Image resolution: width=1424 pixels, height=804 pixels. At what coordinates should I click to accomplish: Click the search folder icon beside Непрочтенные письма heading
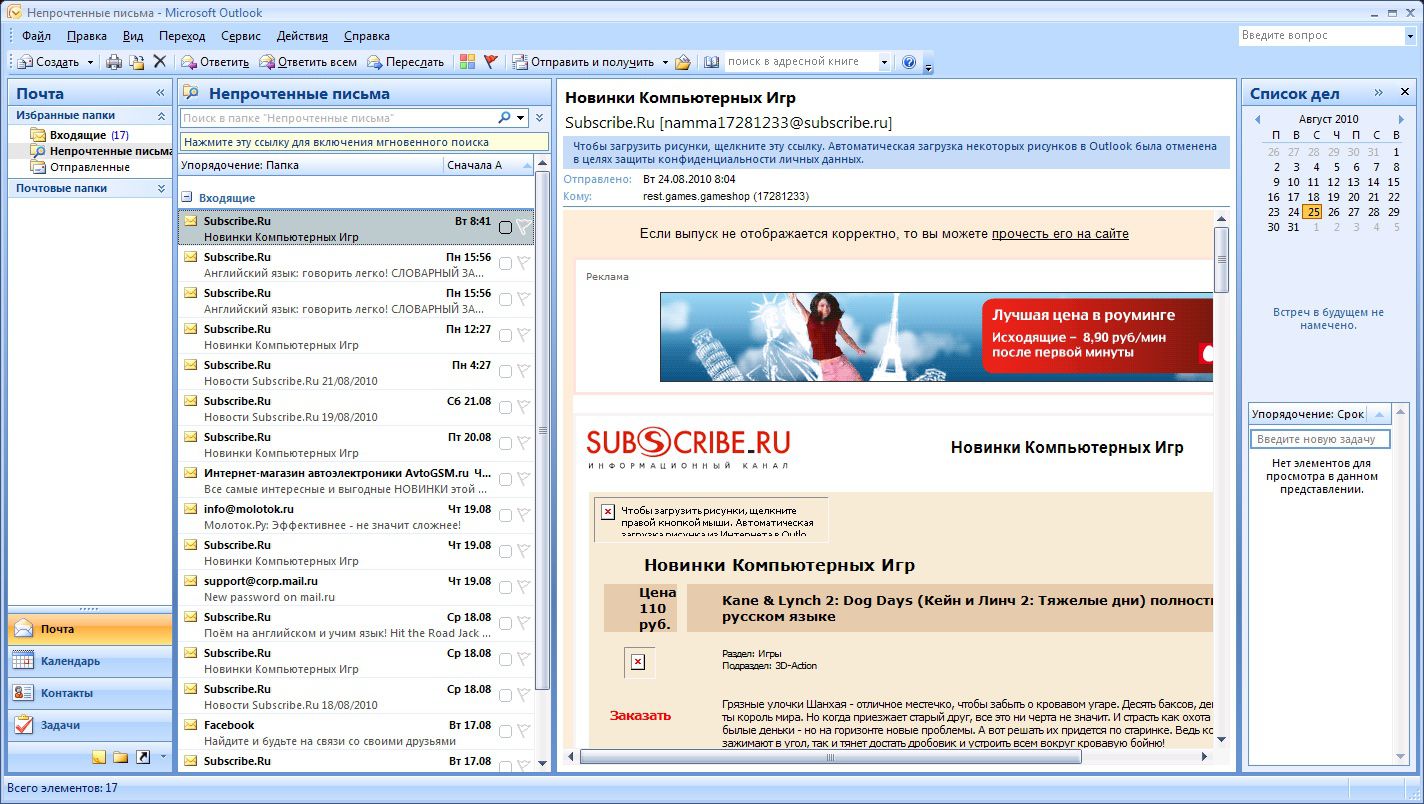coord(192,93)
